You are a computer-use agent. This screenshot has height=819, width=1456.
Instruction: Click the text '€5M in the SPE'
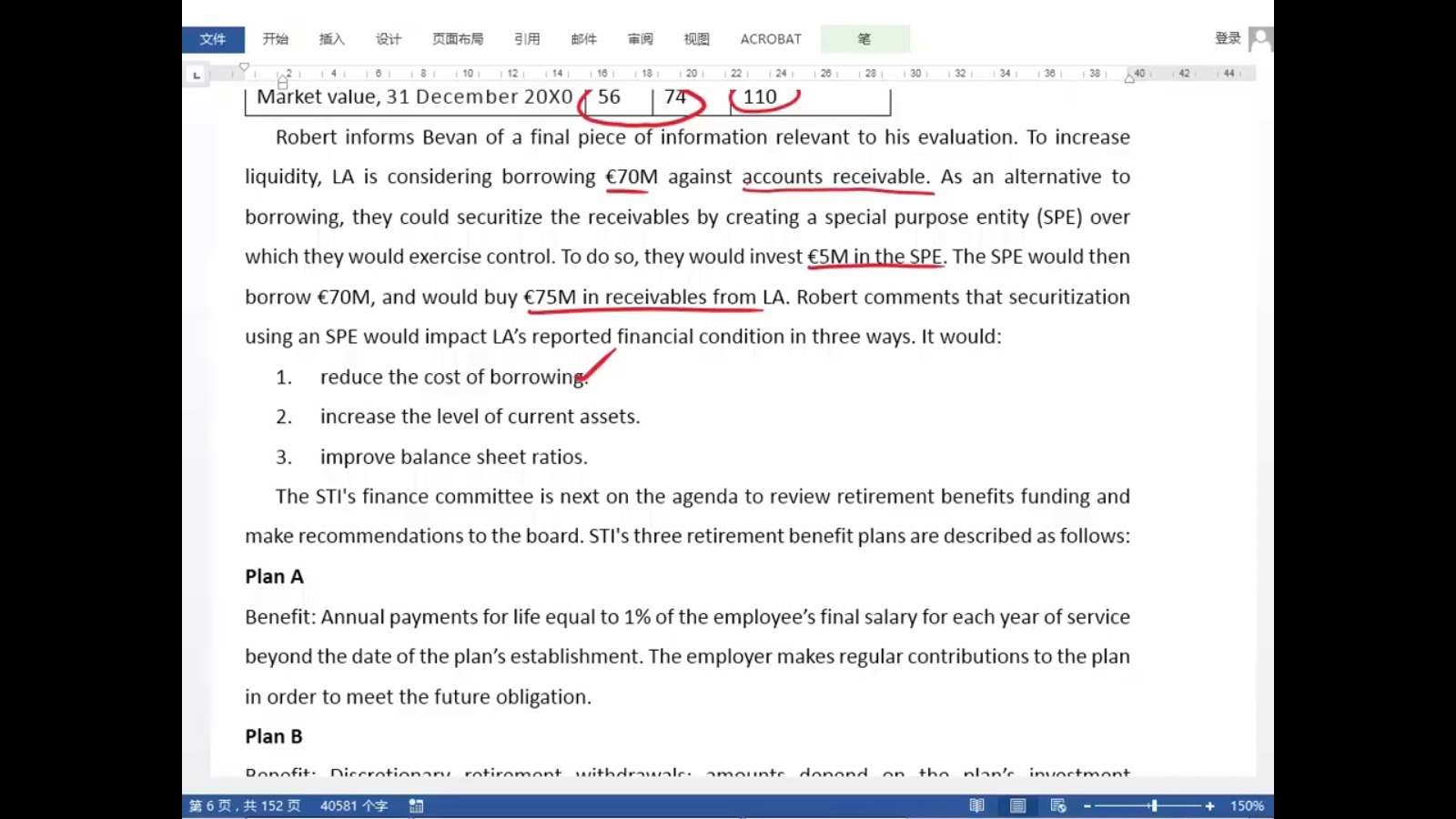tap(875, 257)
